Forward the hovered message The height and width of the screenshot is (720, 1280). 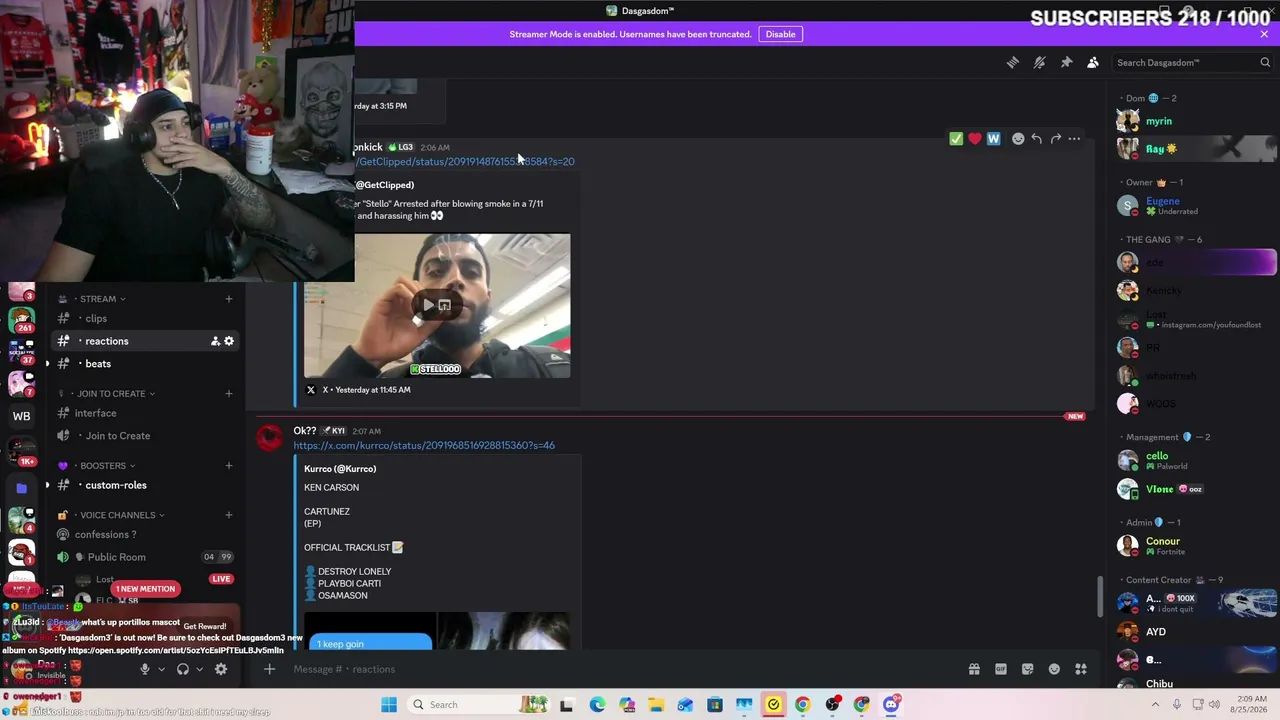1055,139
